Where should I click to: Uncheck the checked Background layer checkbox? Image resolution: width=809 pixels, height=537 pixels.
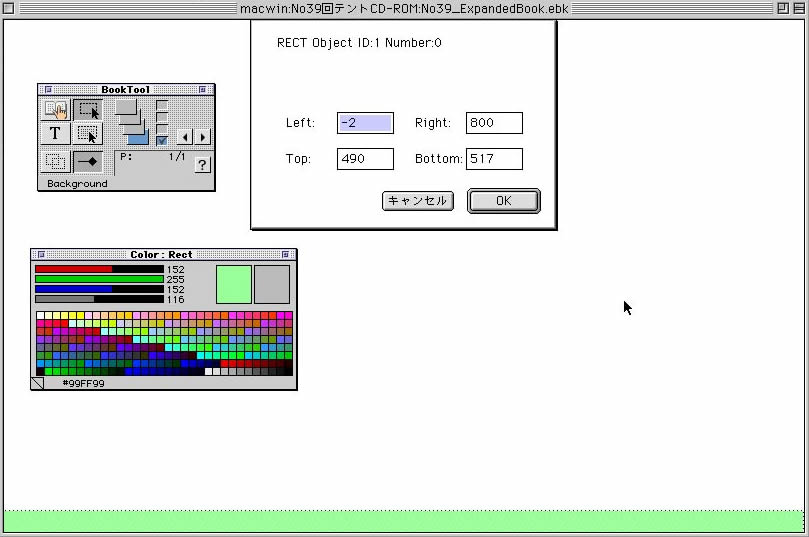(x=162, y=140)
